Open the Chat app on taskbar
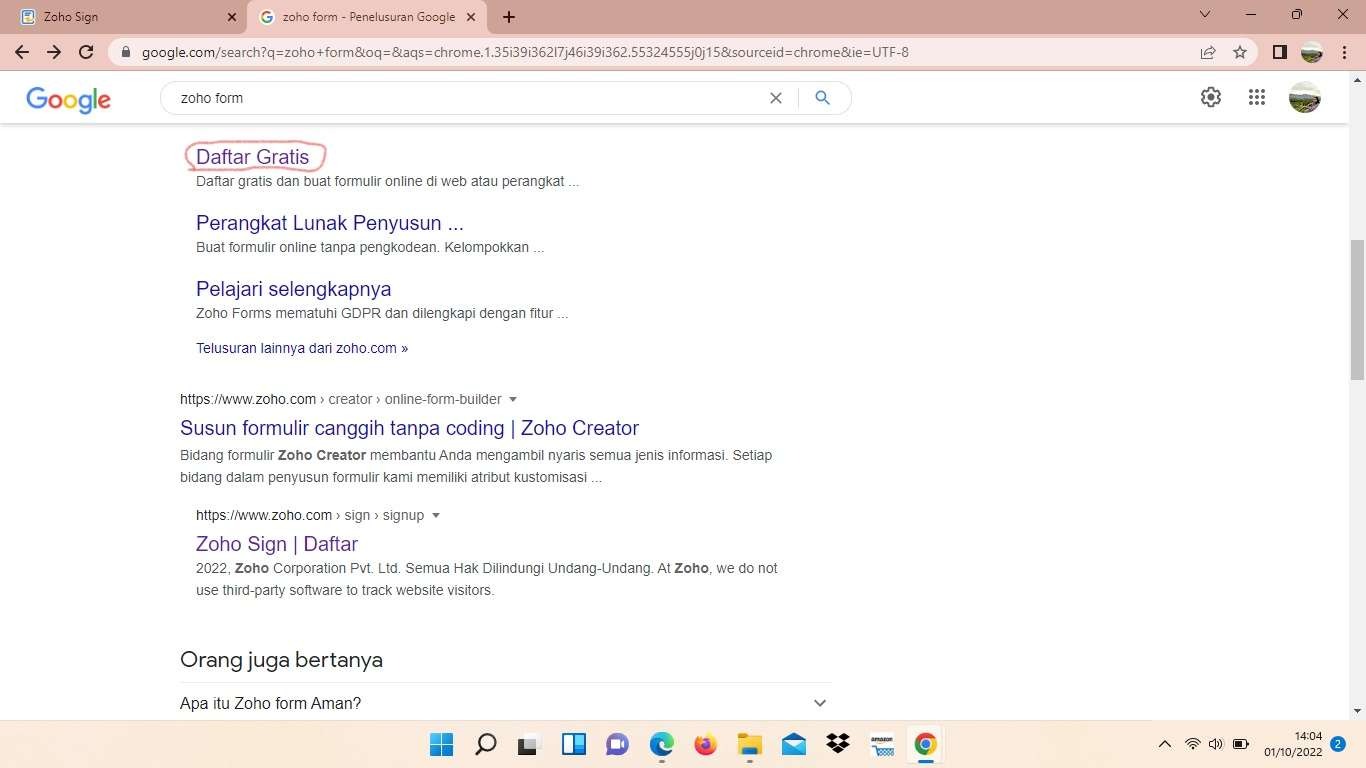The image size is (1366, 768). coord(617,744)
